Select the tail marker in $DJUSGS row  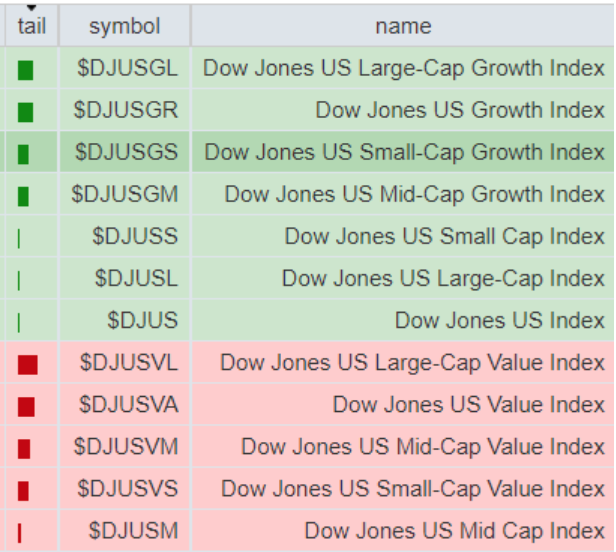point(24,154)
